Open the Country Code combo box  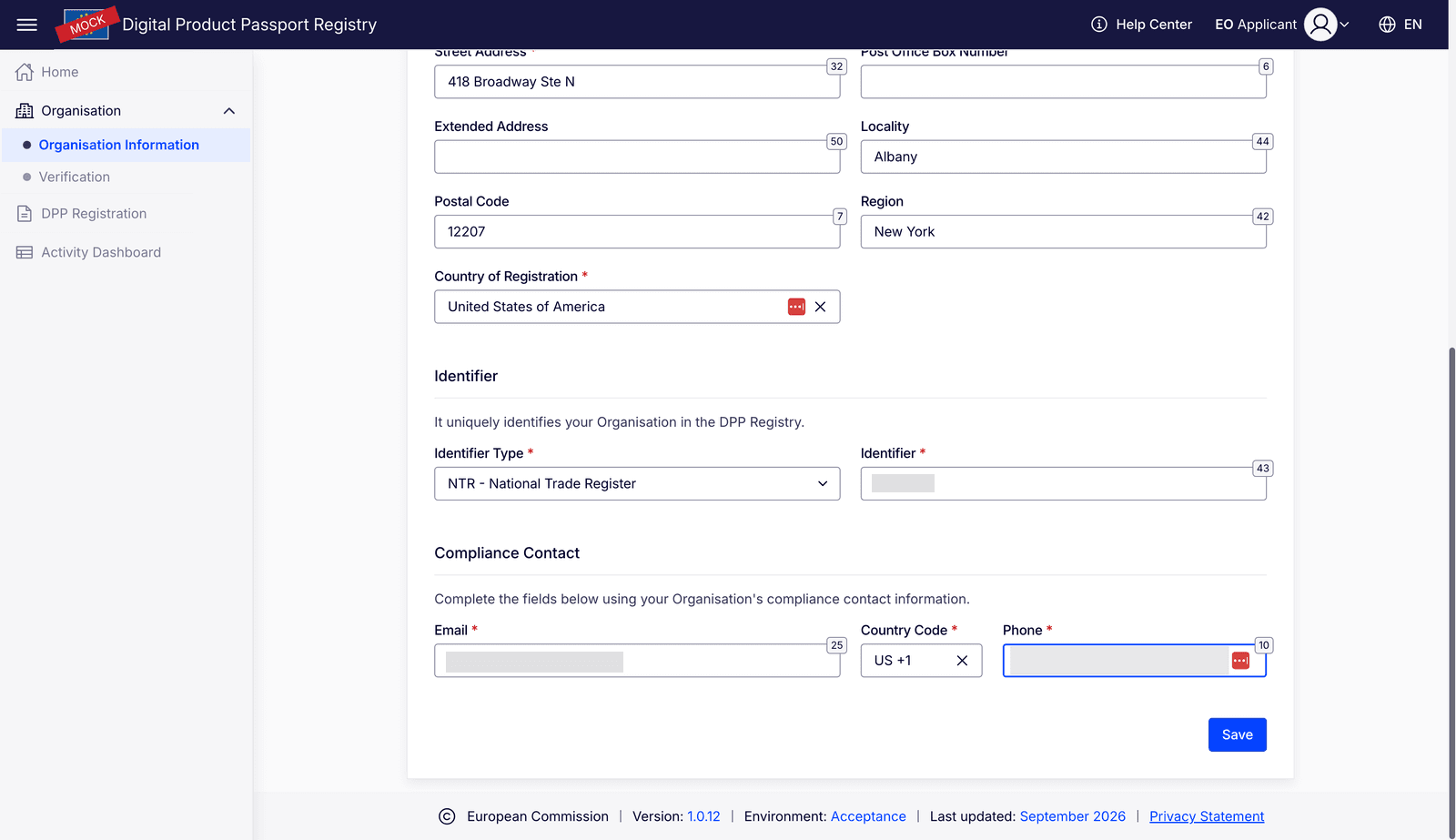(x=921, y=661)
